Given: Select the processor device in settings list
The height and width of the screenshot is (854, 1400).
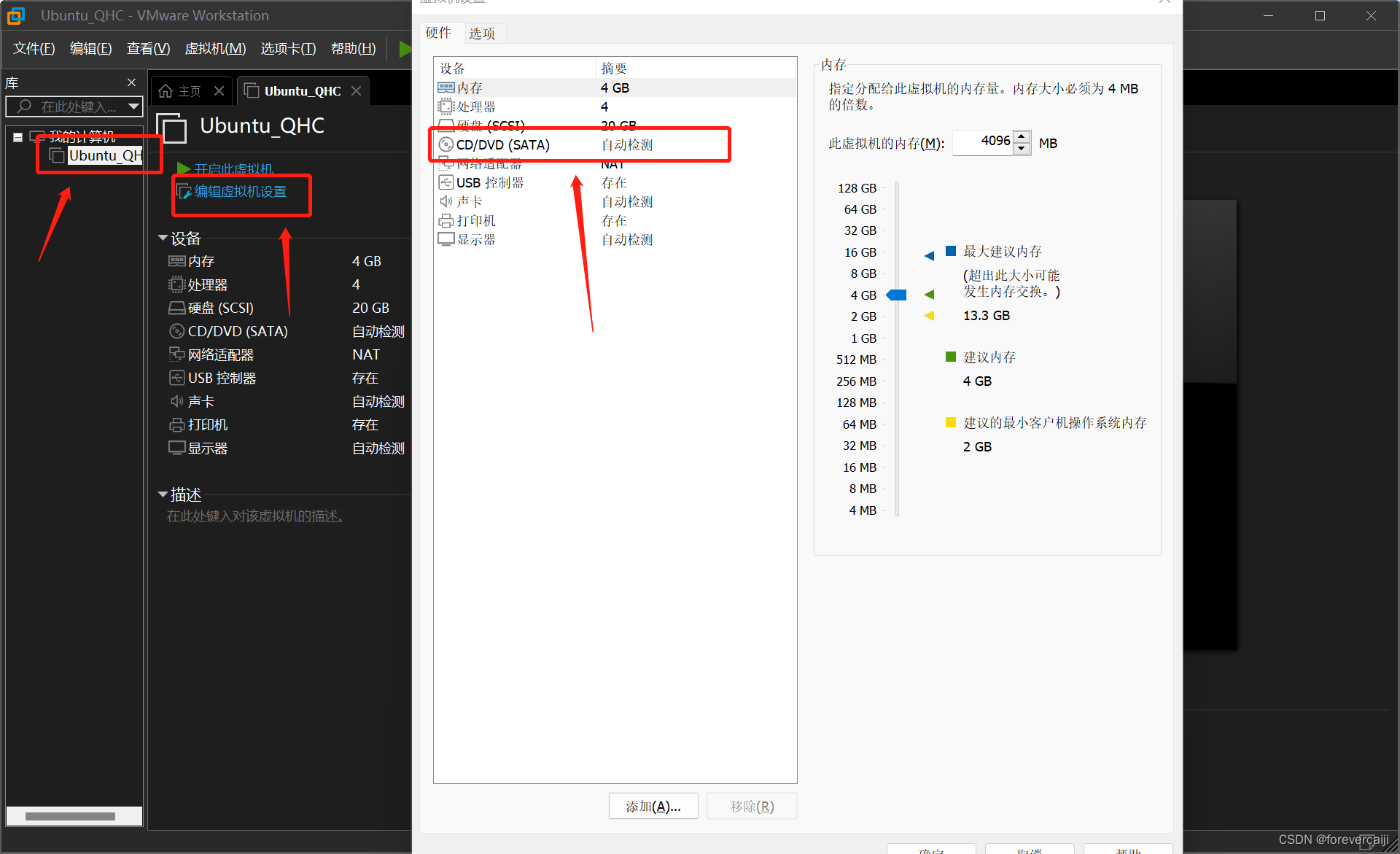Looking at the screenshot, I should 475,107.
